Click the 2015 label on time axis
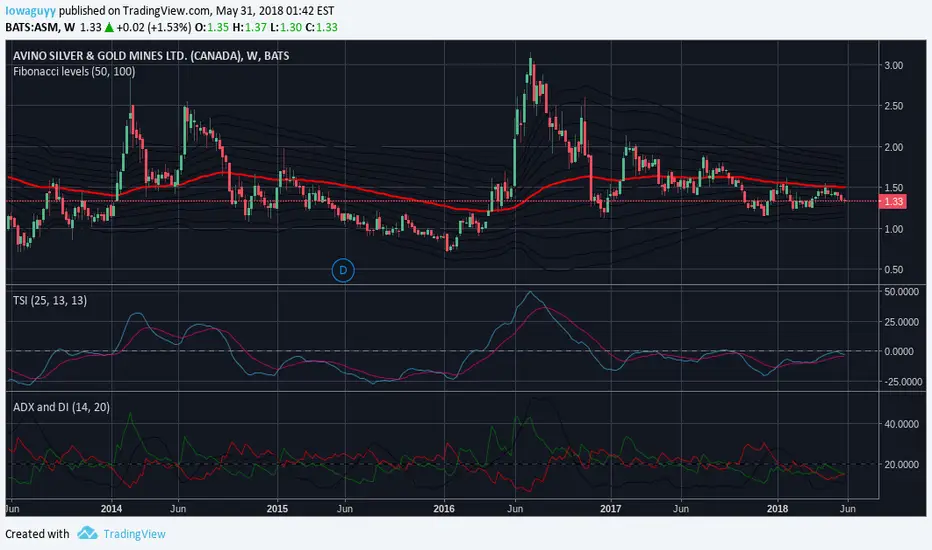The width and height of the screenshot is (932, 550). [x=277, y=508]
